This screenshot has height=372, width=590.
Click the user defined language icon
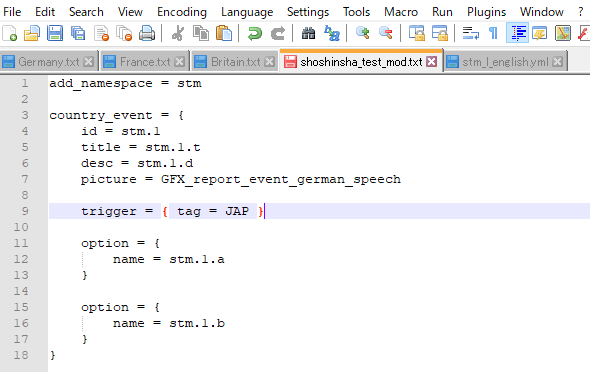click(x=540, y=33)
